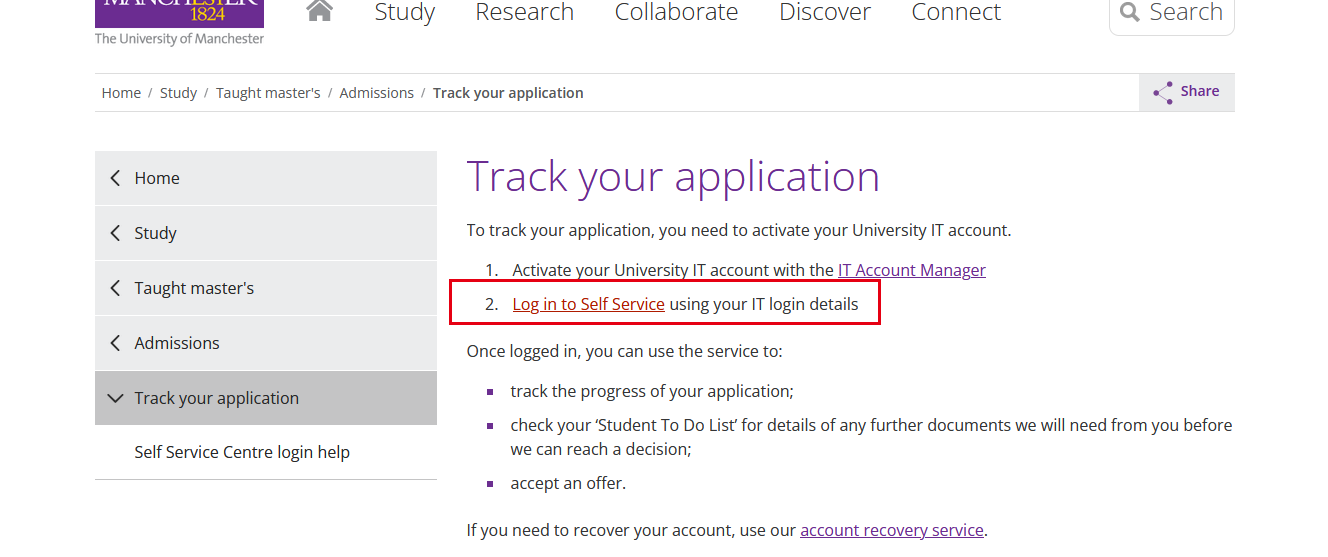
Task: Click the back chevron beside Taught master's
Action: (x=115, y=288)
